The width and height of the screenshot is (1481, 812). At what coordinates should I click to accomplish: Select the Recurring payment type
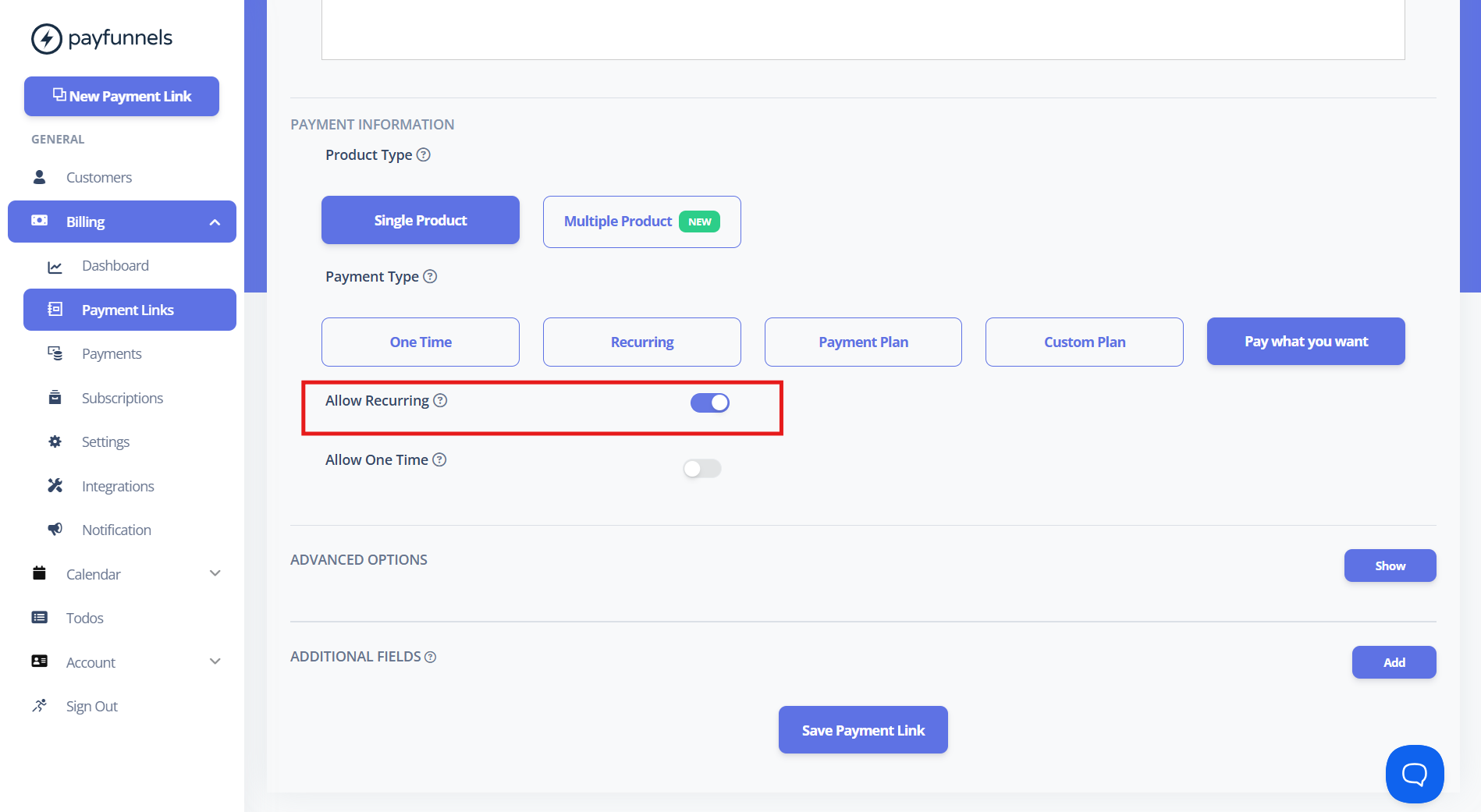coord(642,342)
